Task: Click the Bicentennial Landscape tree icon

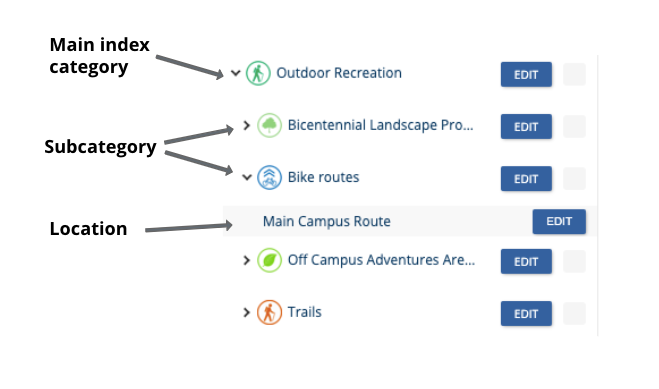Action: (269, 125)
